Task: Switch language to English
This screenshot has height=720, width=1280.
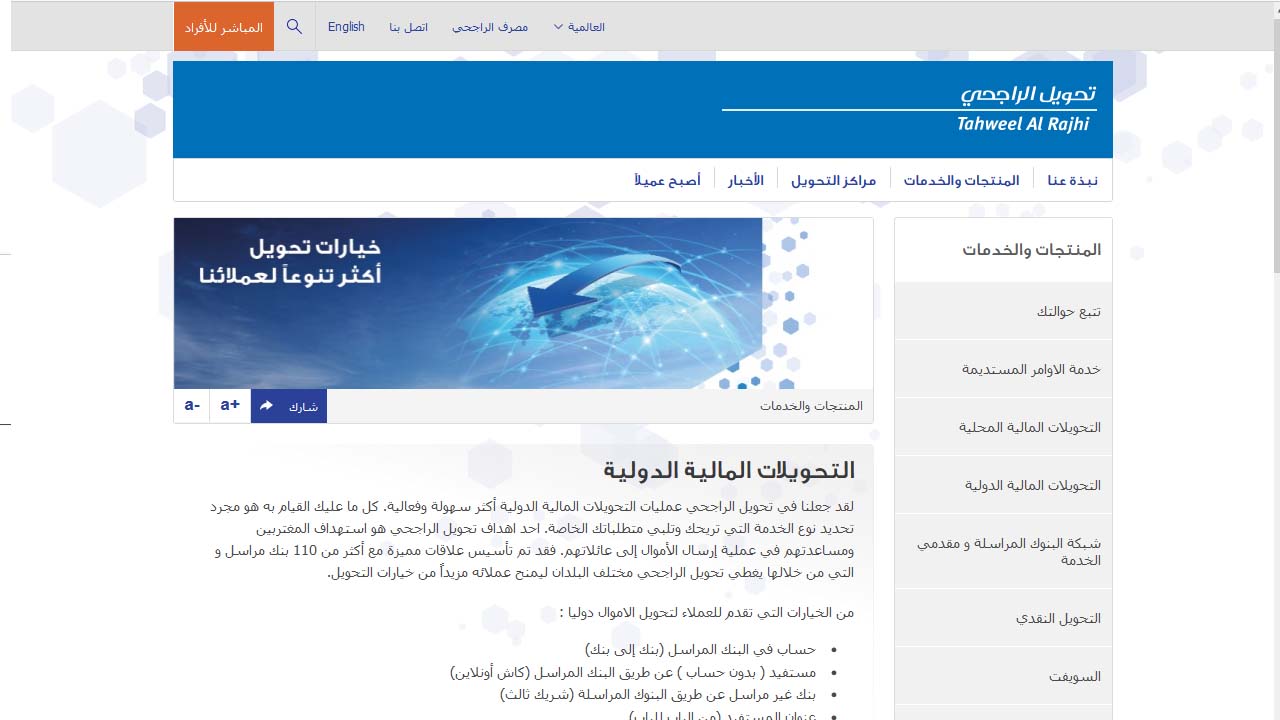Action: click(346, 27)
